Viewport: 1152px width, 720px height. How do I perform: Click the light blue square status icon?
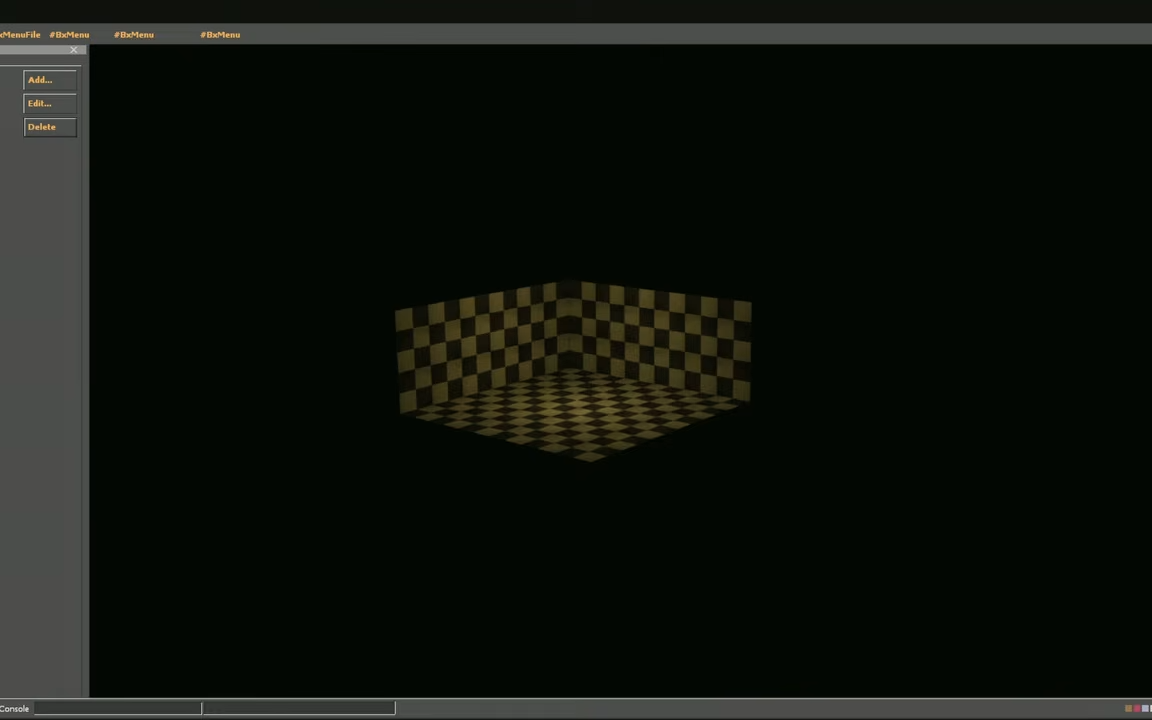[1146, 709]
